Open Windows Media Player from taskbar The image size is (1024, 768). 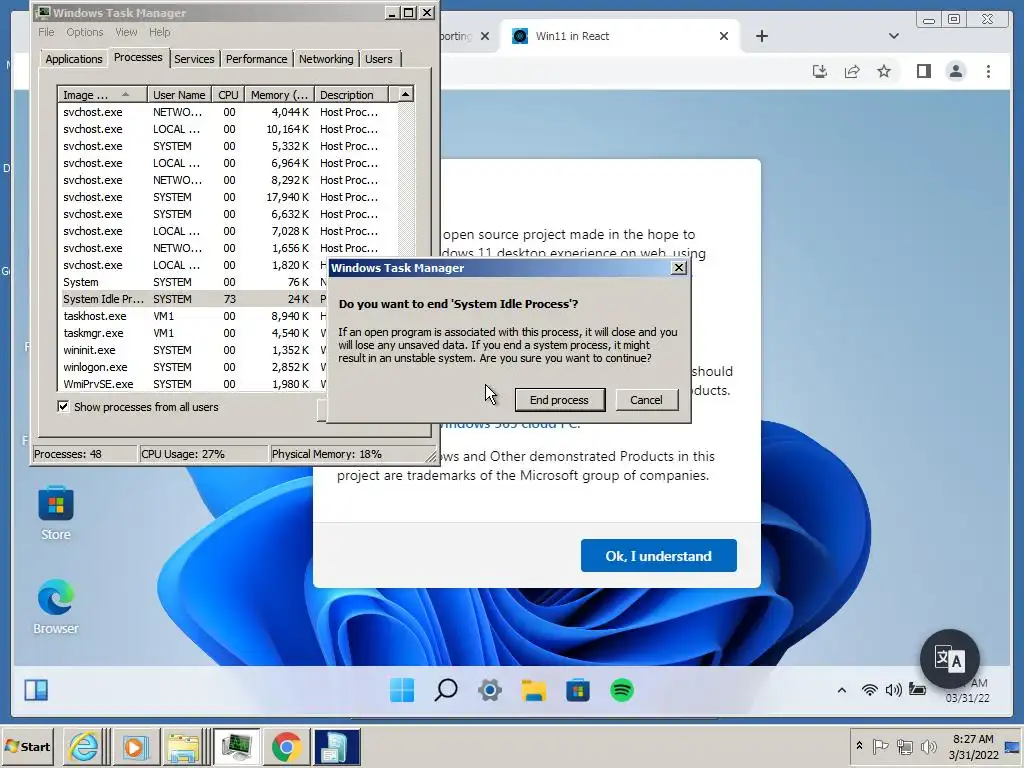click(135, 746)
